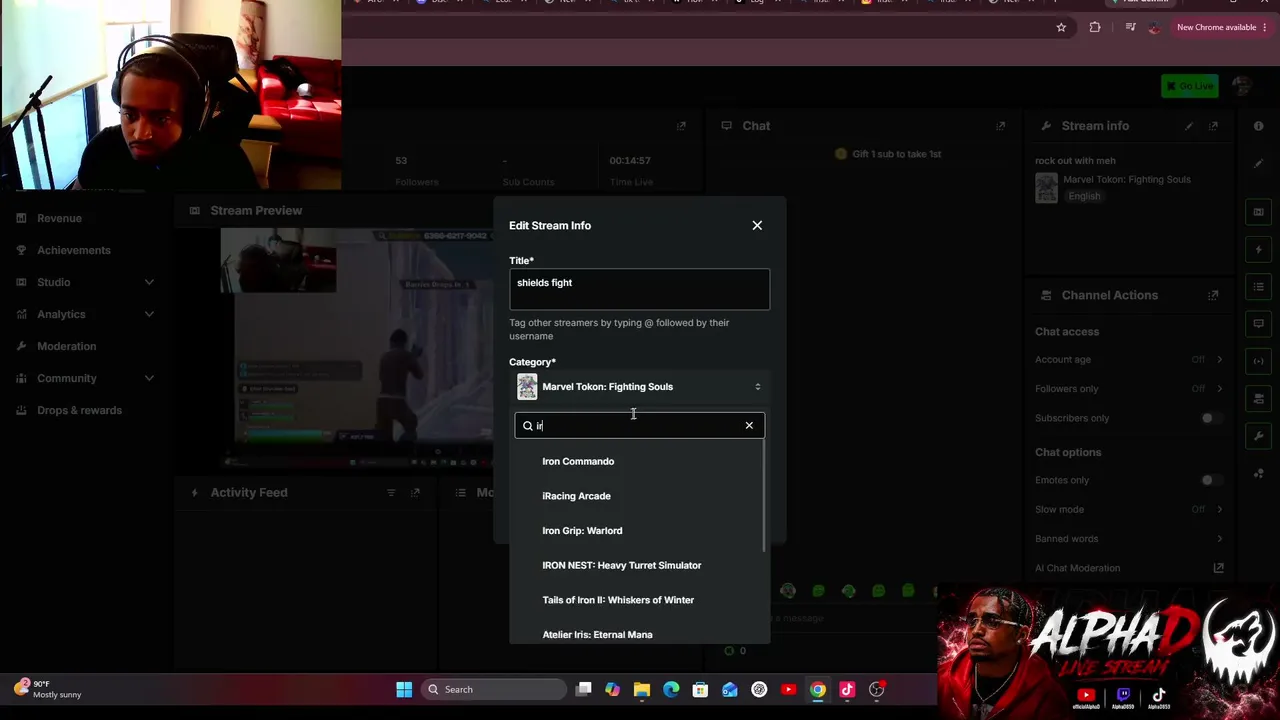Image resolution: width=1280 pixels, height=720 pixels.
Task: Open TikTok from the taskbar
Action: tap(847, 689)
